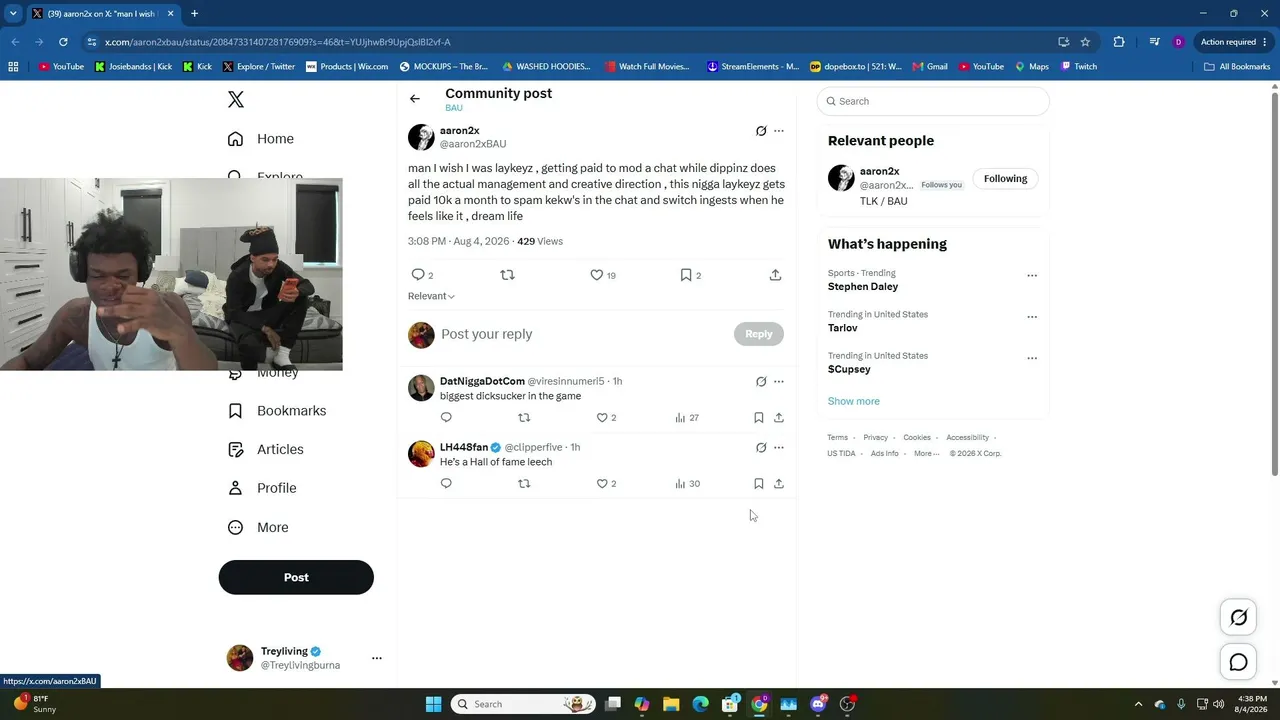This screenshot has height=720, width=1280.
Task: Open Grok floating button
Action: tap(1238, 618)
